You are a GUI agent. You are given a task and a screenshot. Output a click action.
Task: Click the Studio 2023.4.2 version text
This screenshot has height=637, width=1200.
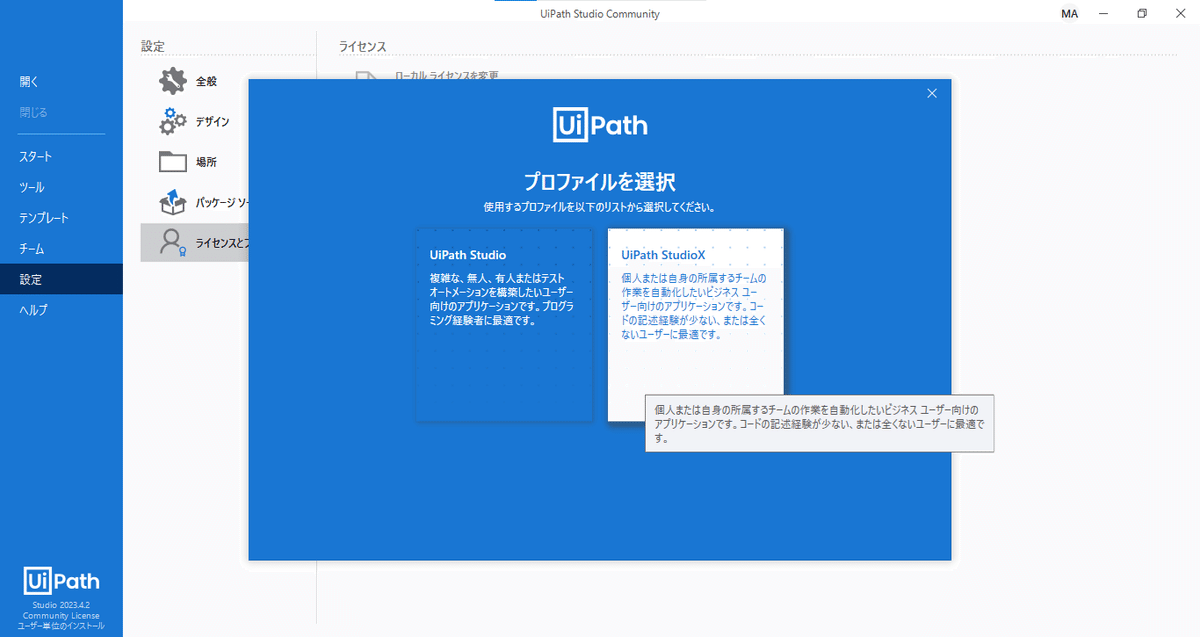(x=61, y=605)
